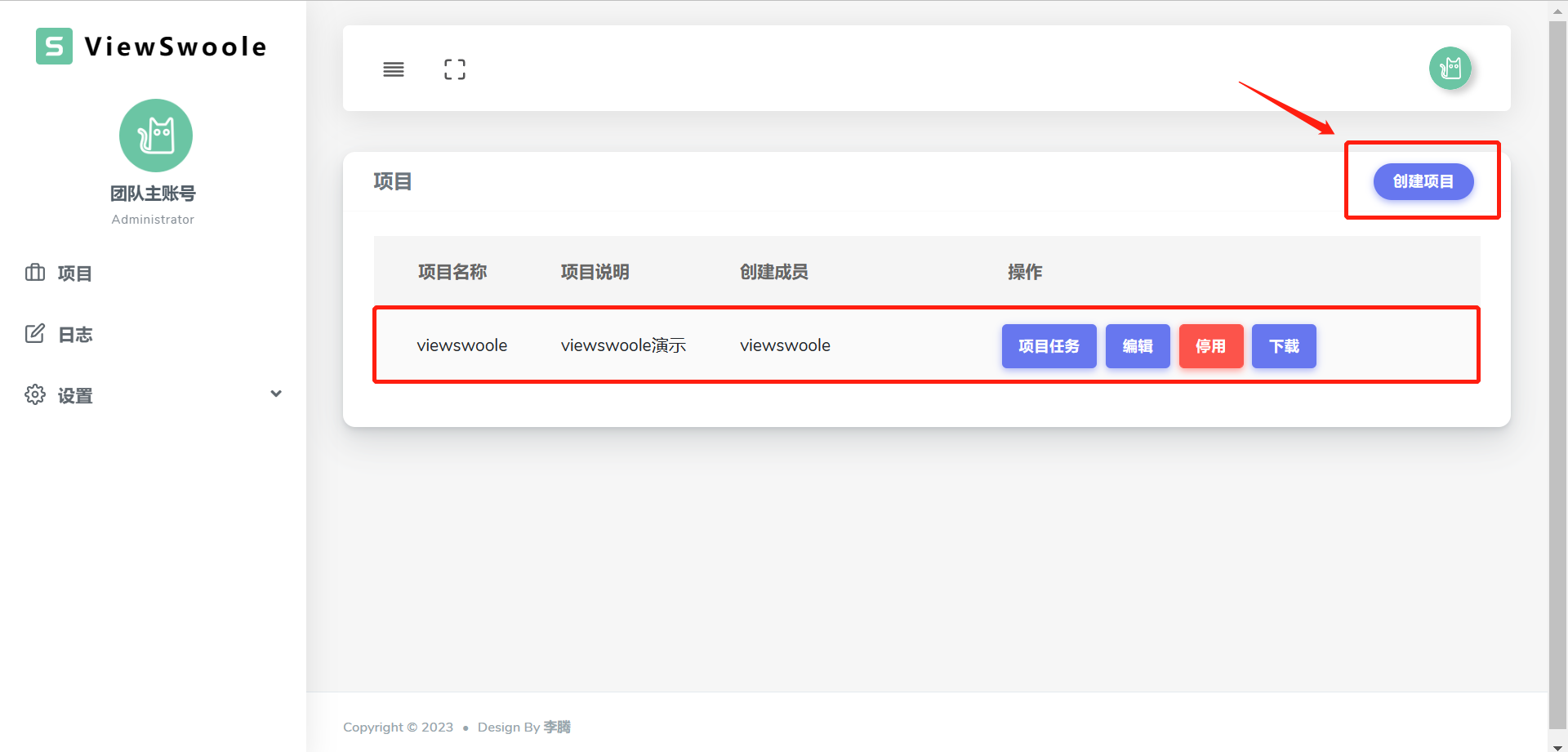The image size is (1568, 752).
Task: Click the scrollbar down arrow
Action: click(1557, 746)
